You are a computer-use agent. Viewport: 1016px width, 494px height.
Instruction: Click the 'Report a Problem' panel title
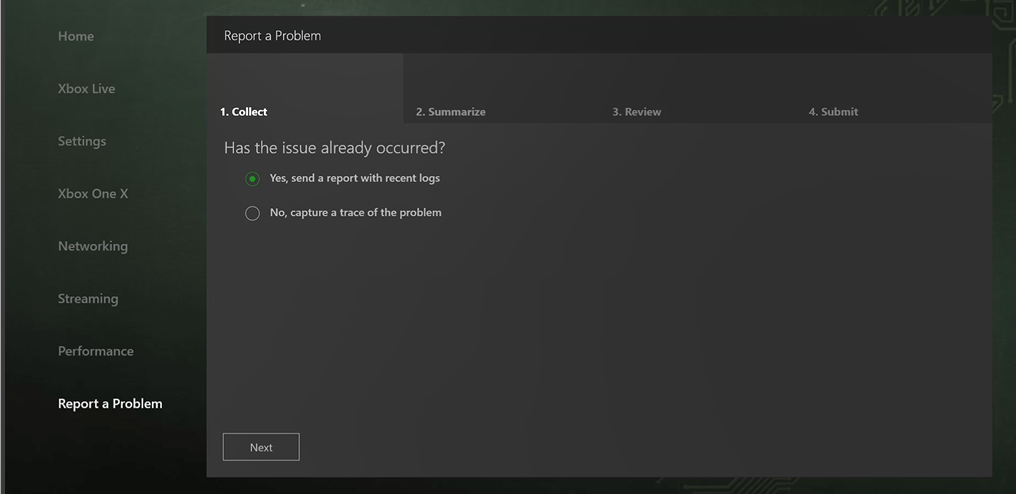(x=272, y=36)
